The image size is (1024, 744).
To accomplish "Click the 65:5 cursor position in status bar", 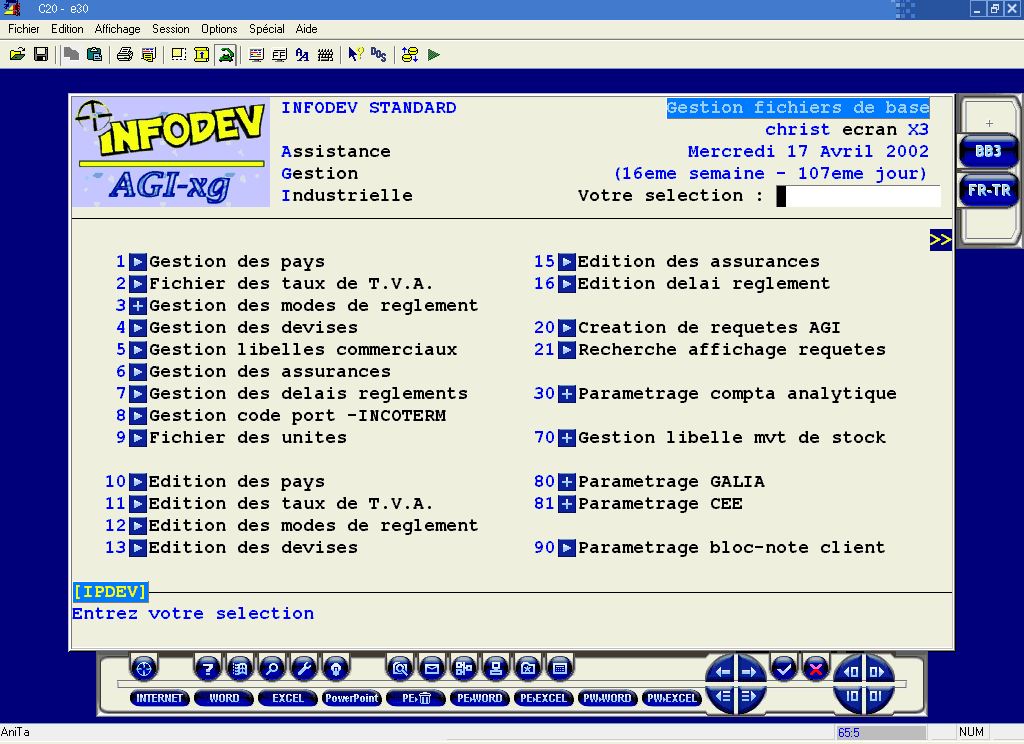I will tap(880, 733).
